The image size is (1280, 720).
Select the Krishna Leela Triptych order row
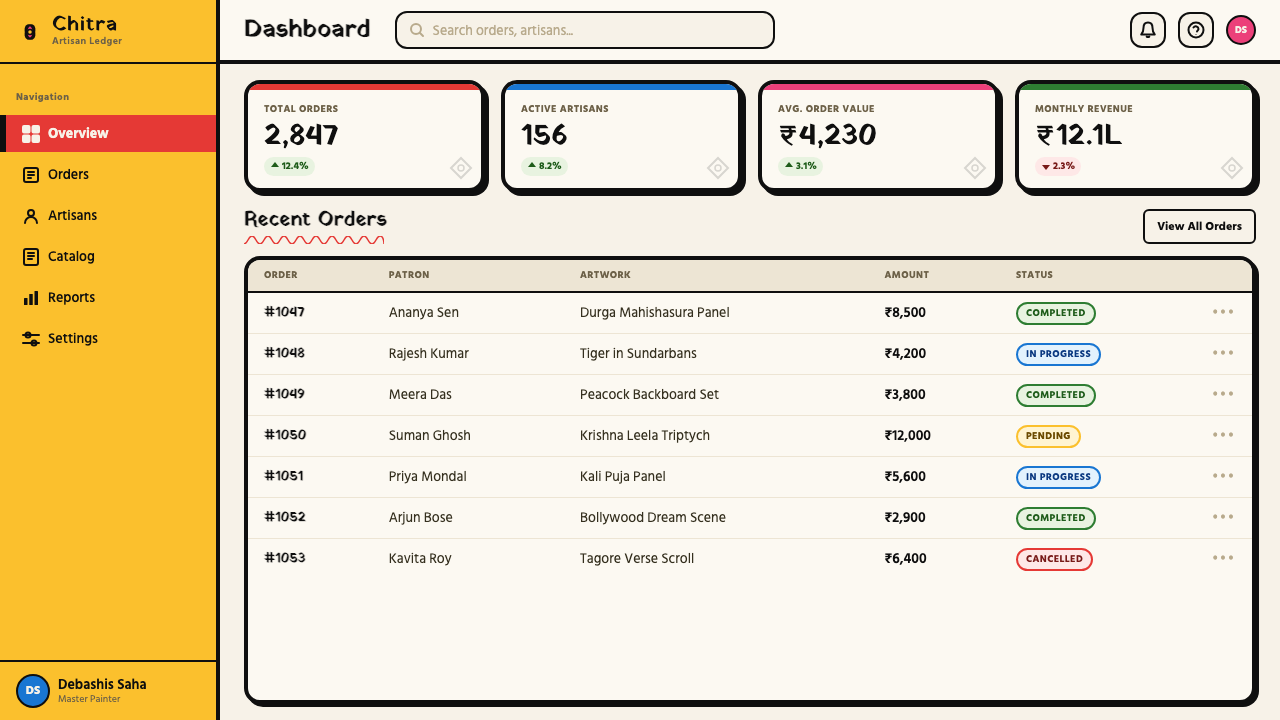point(750,436)
